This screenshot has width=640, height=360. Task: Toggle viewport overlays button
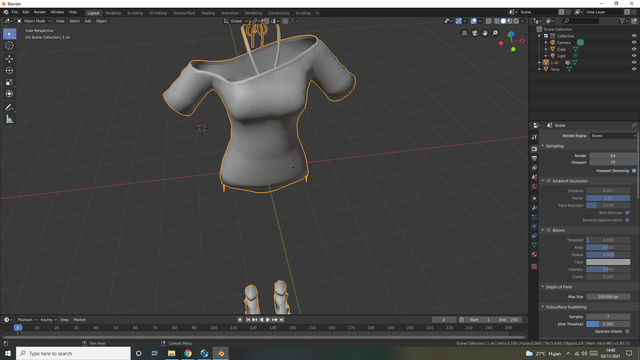coord(473,21)
